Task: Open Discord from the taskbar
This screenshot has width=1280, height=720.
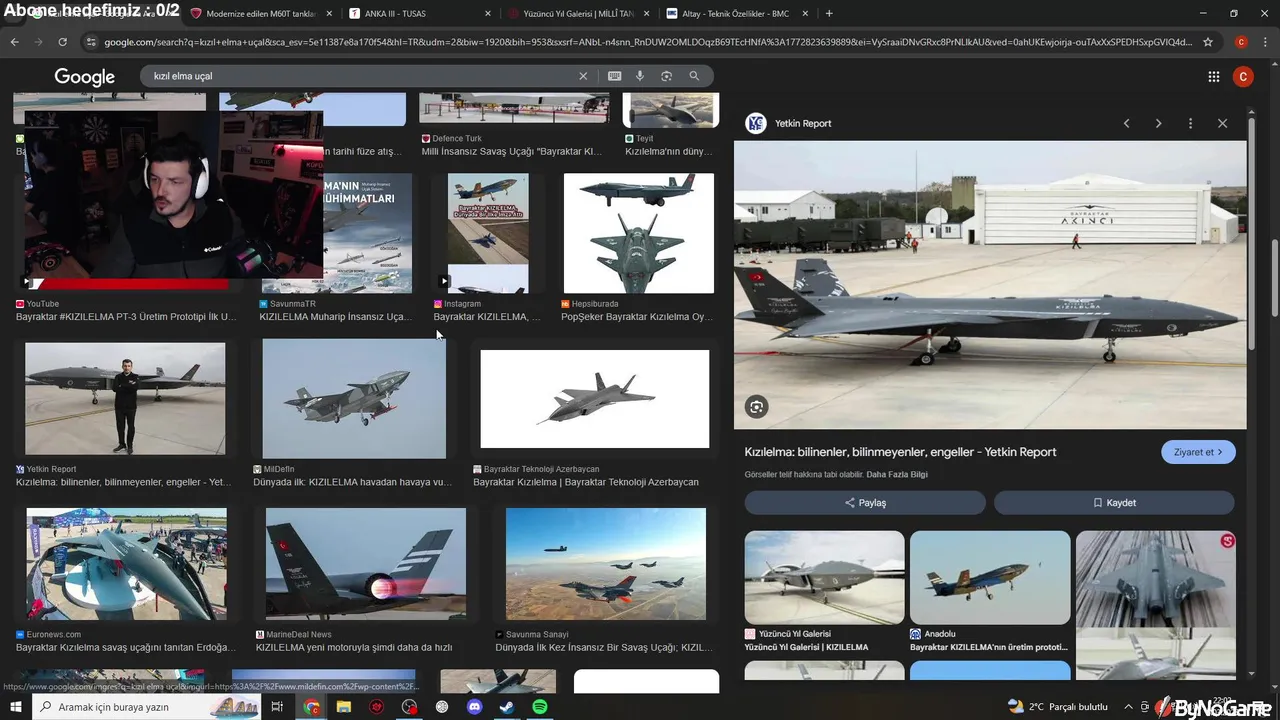Action: pos(474,707)
